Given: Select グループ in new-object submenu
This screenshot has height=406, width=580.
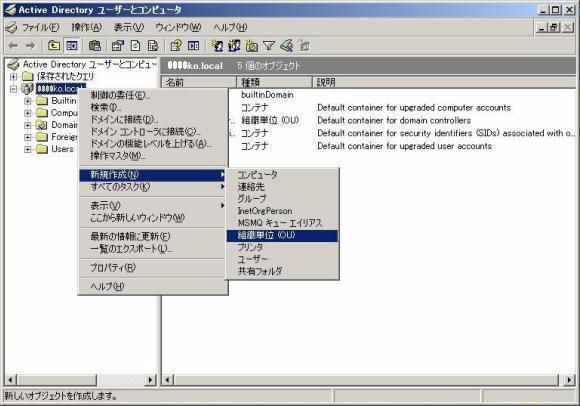Looking at the screenshot, I should pos(282,199).
